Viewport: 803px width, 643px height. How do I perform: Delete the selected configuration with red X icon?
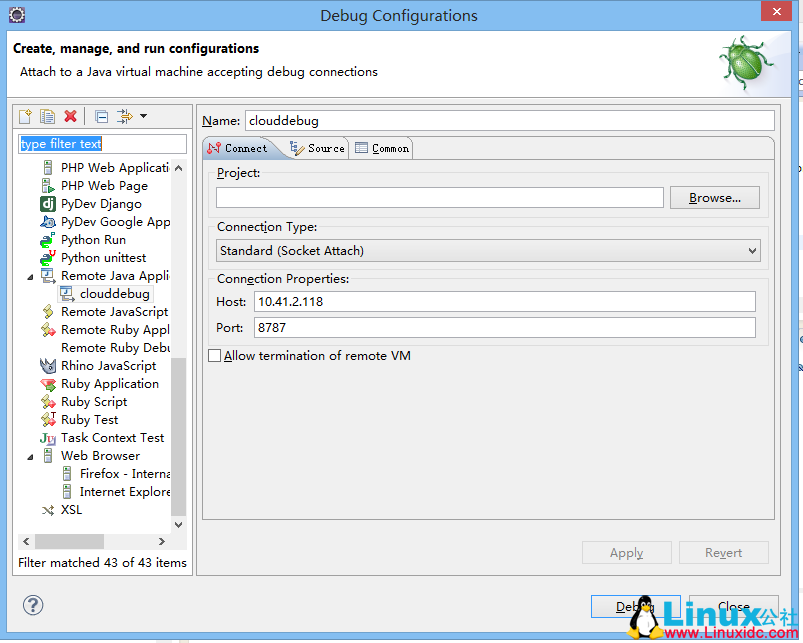tap(69, 116)
